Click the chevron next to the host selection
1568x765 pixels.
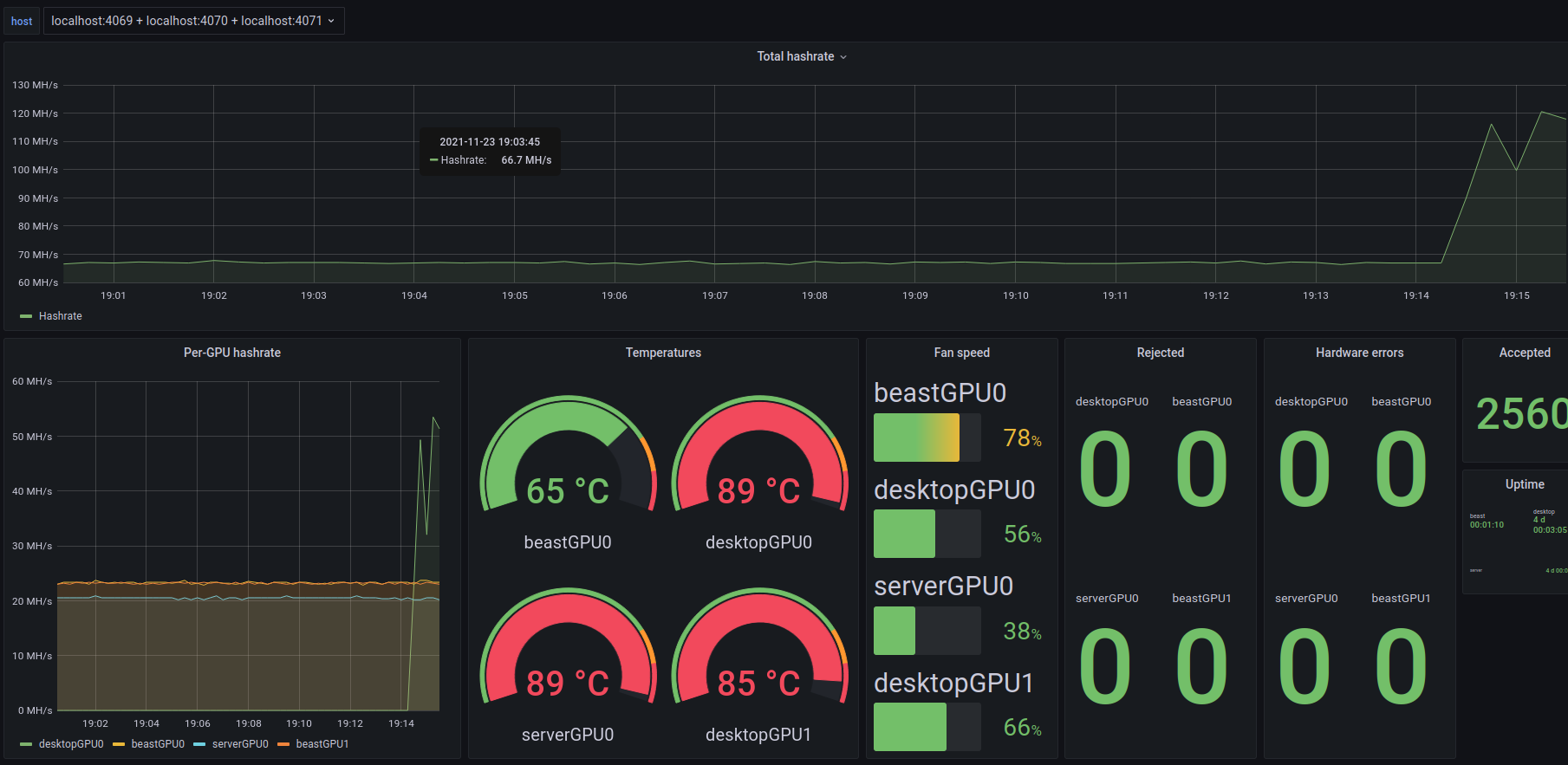coord(331,21)
